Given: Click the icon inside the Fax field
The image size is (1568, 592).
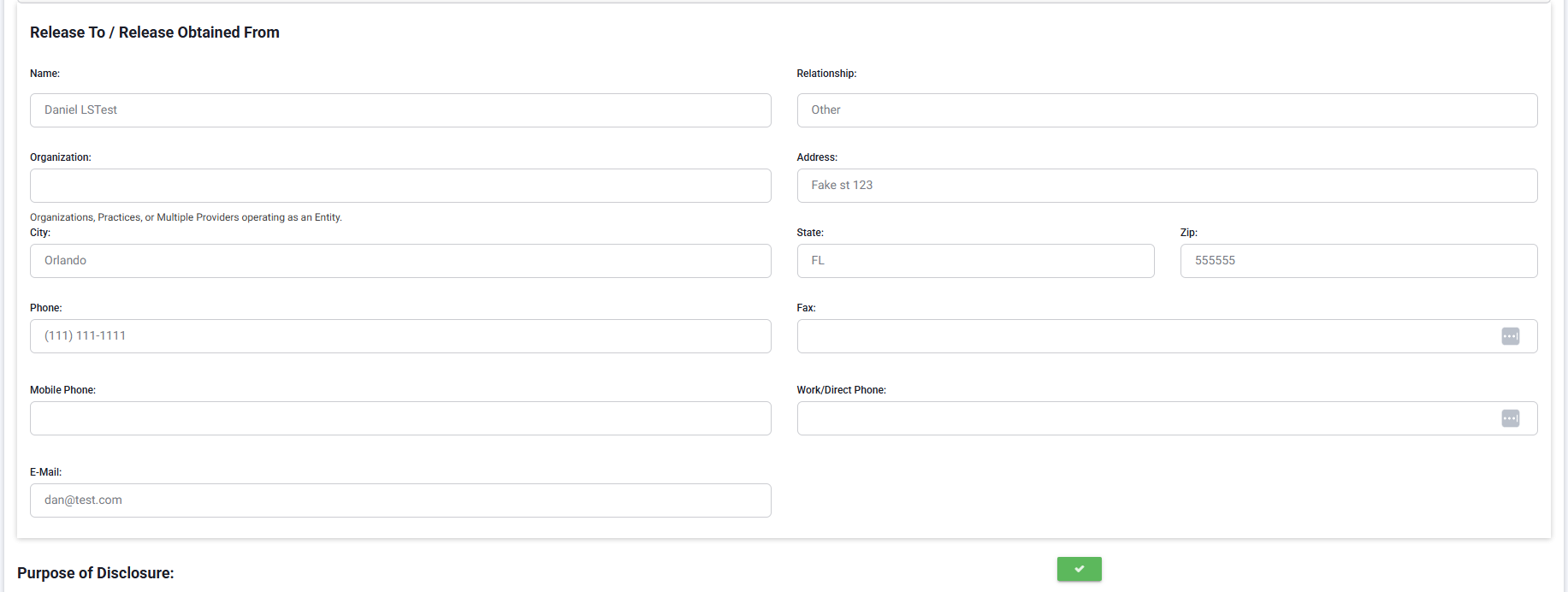Looking at the screenshot, I should click(1510, 336).
